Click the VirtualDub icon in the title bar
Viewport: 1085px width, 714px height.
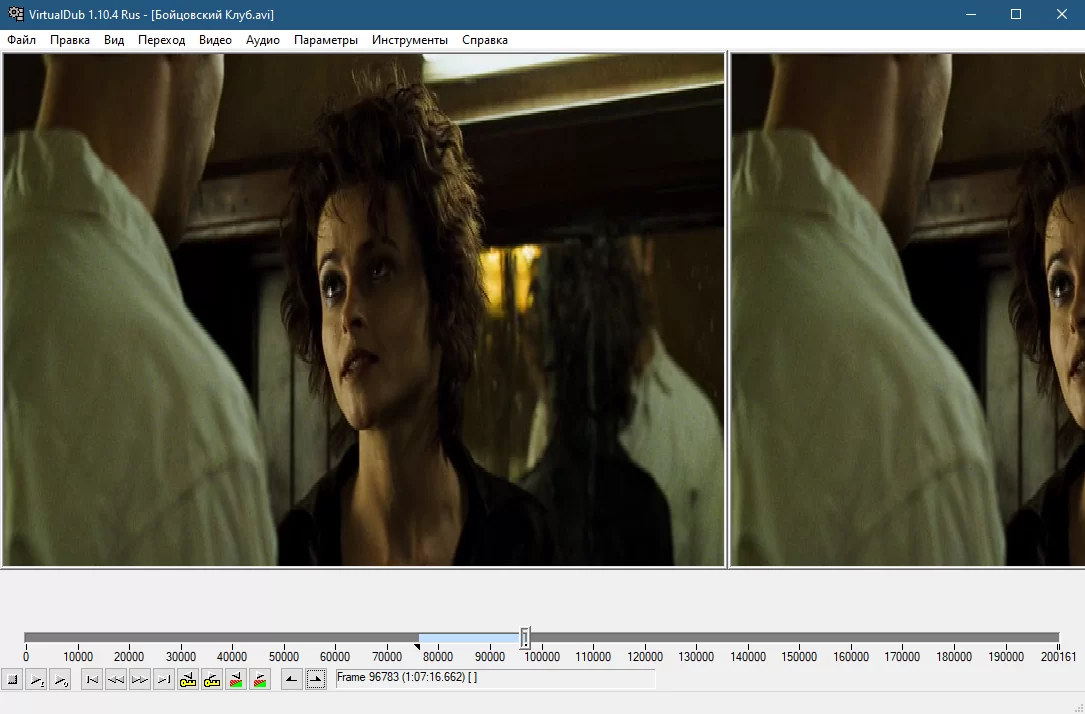pos(15,15)
